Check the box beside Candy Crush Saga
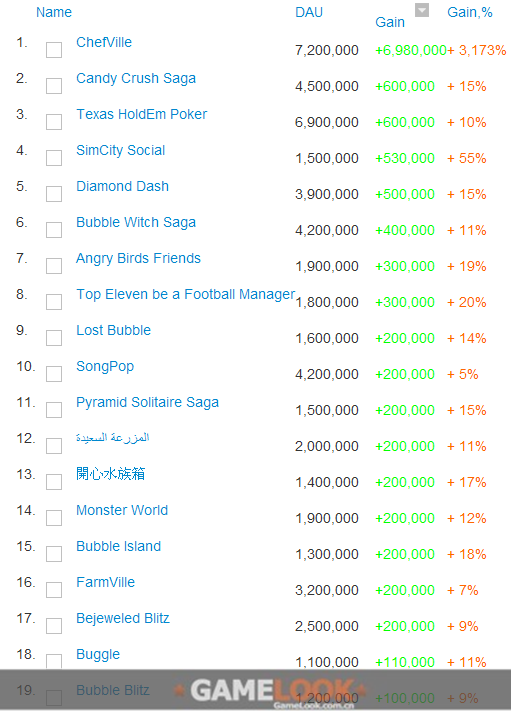Image resolution: width=511 pixels, height=712 pixels. (54, 86)
